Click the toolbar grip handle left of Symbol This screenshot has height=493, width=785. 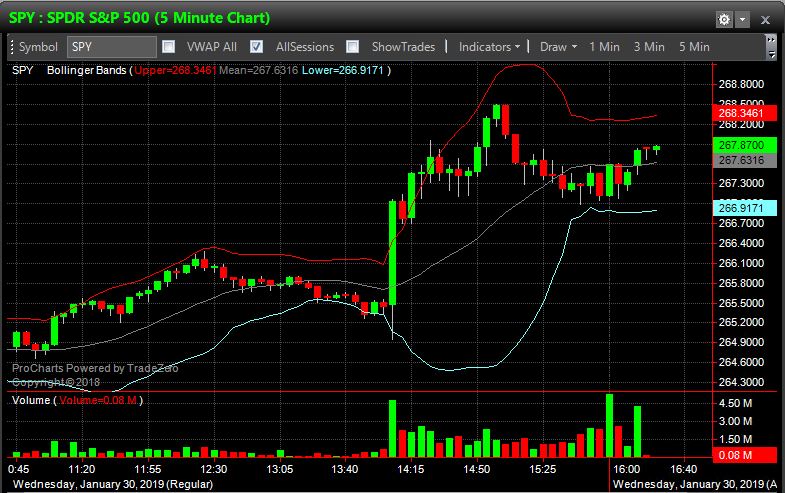pyautogui.click(x=11, y=47)
